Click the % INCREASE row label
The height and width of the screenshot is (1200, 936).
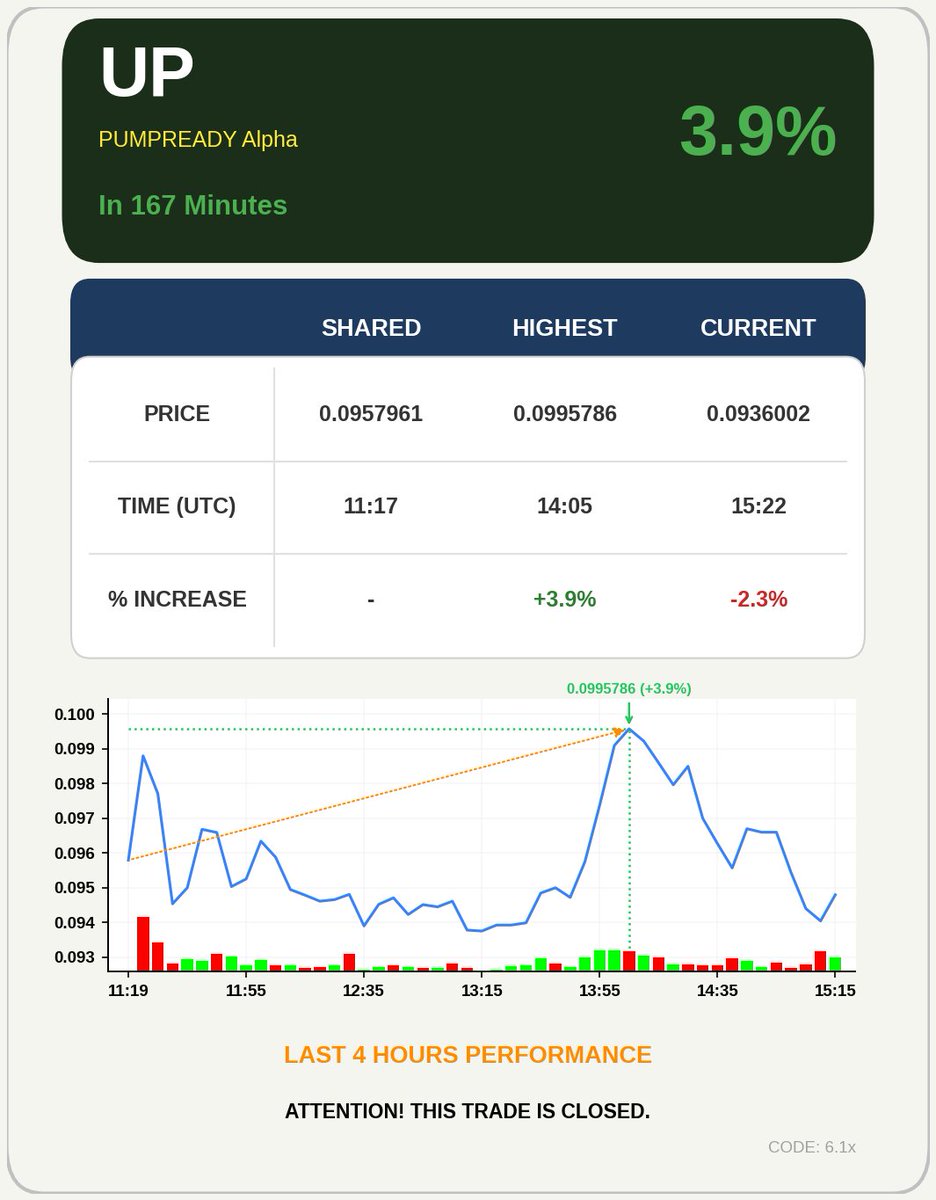point(177,599)
